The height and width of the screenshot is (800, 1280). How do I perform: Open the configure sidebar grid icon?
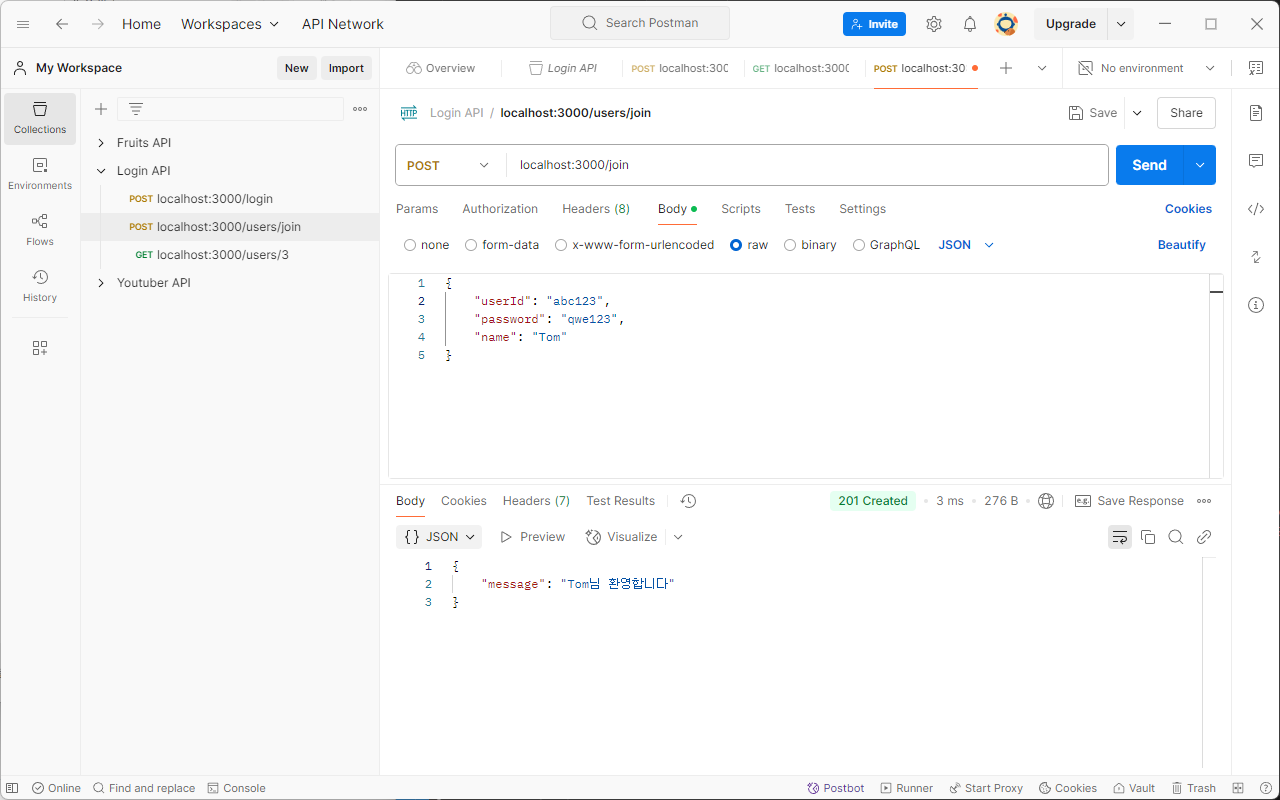click(x=40, y=348)
